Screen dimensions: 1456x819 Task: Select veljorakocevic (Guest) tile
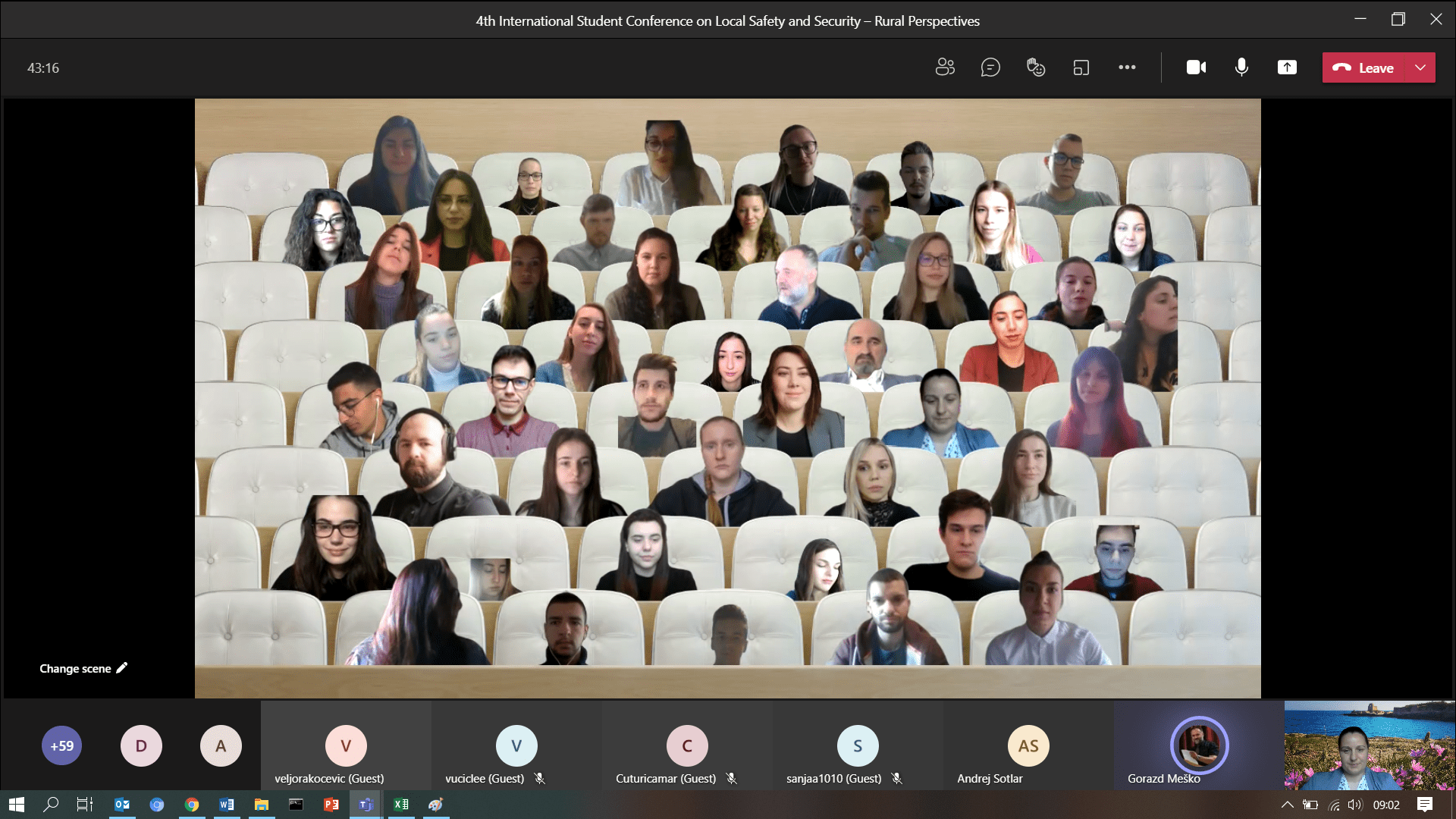pos(346,745)
